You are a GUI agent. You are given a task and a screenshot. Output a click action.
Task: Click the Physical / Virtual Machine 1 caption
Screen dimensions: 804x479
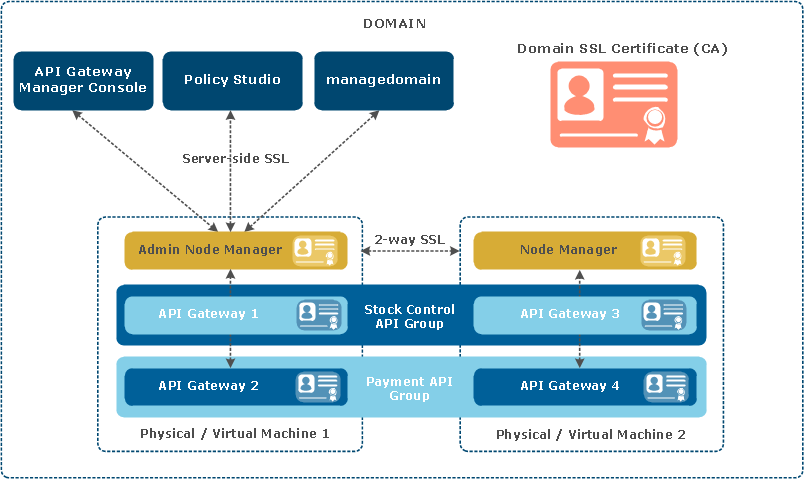(235, 434)
